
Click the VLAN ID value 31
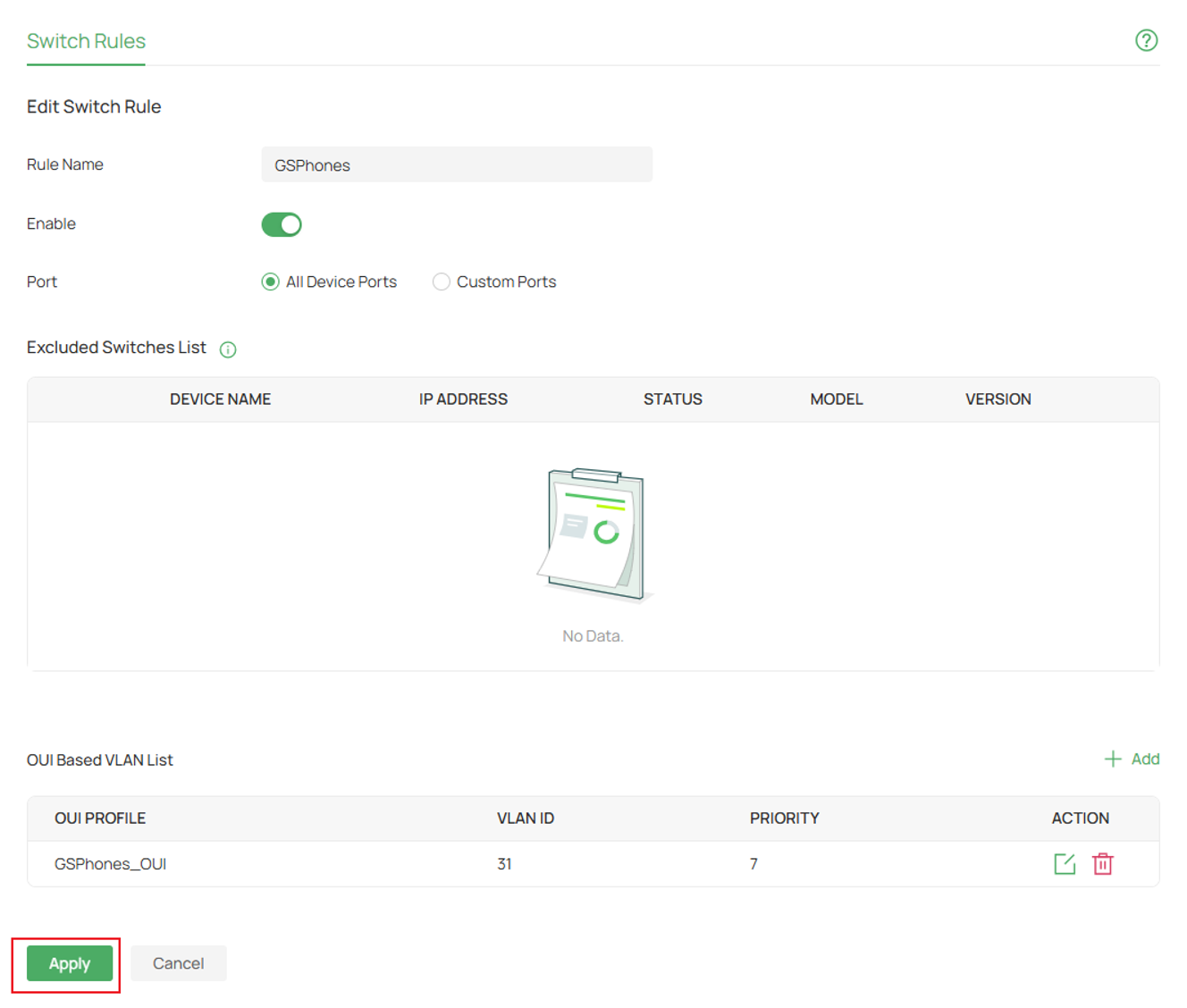(x=504, y=864)
